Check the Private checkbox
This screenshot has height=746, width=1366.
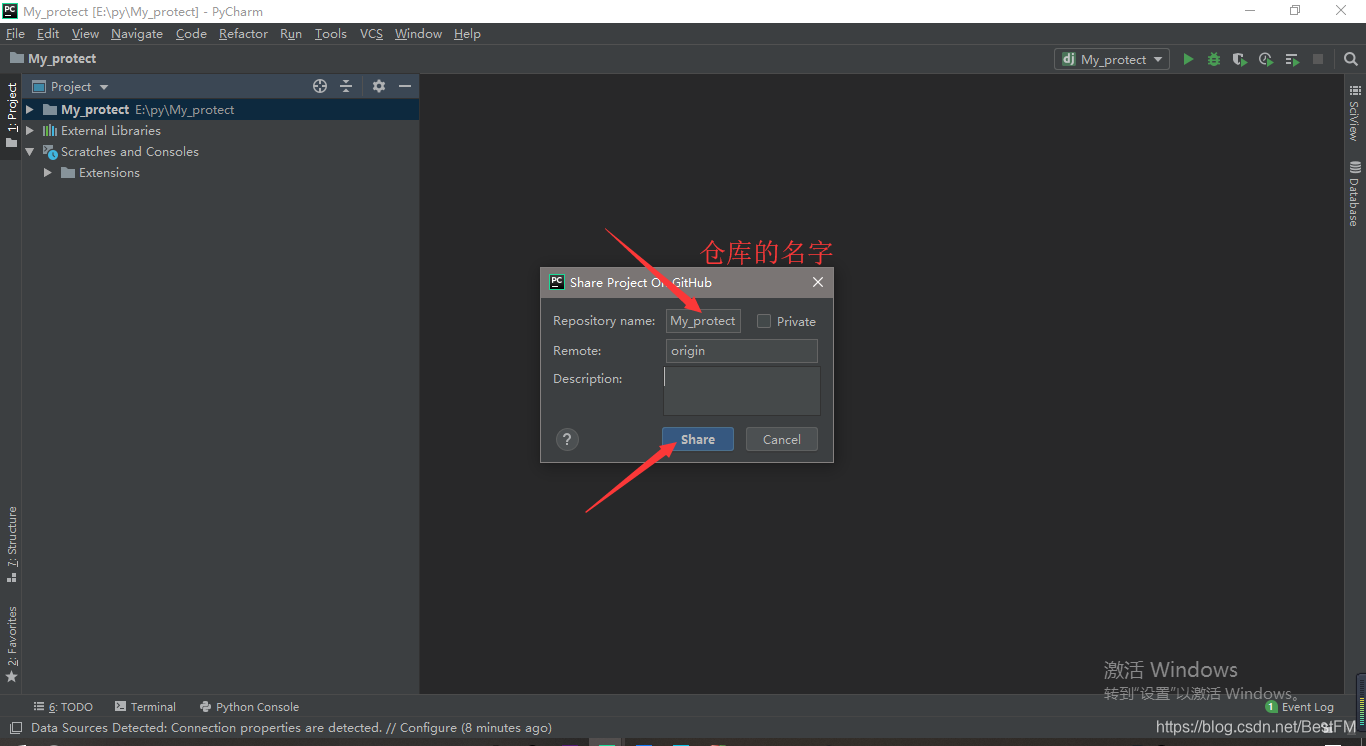[764, 321]
